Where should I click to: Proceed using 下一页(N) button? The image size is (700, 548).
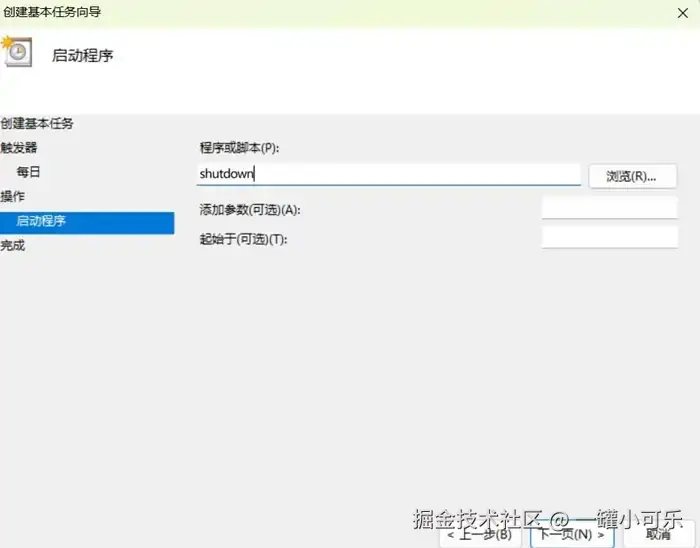(x=572, y=535)
